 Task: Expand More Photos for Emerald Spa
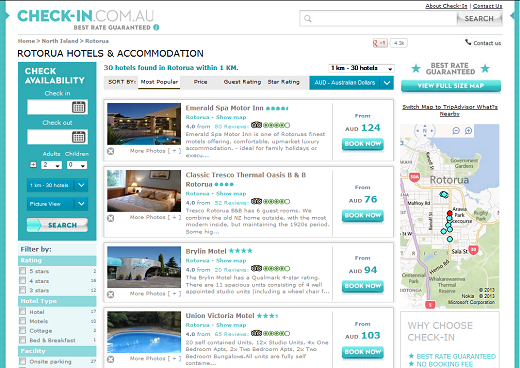coord(155,151)
